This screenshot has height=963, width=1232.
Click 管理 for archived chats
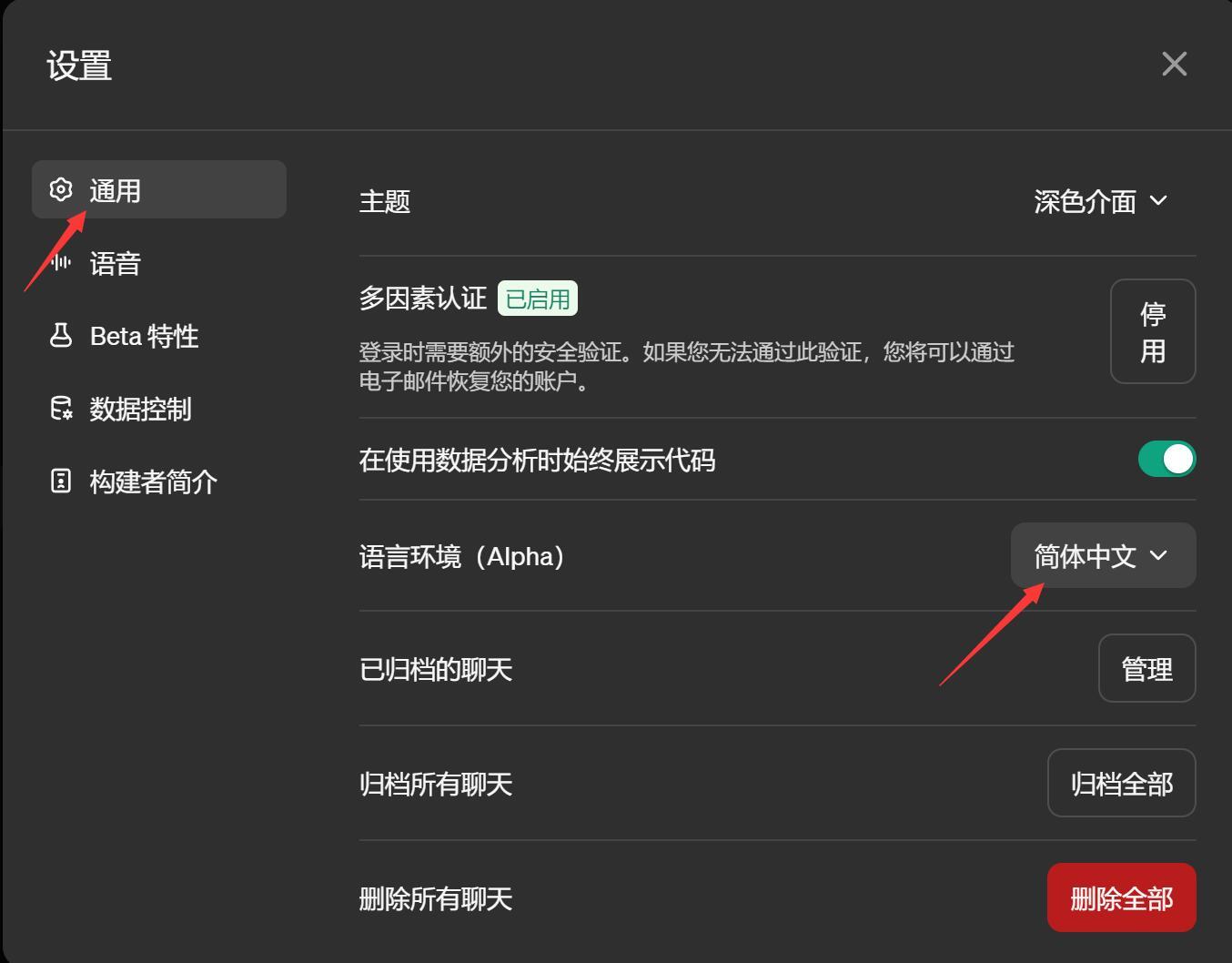point(1146,669)
